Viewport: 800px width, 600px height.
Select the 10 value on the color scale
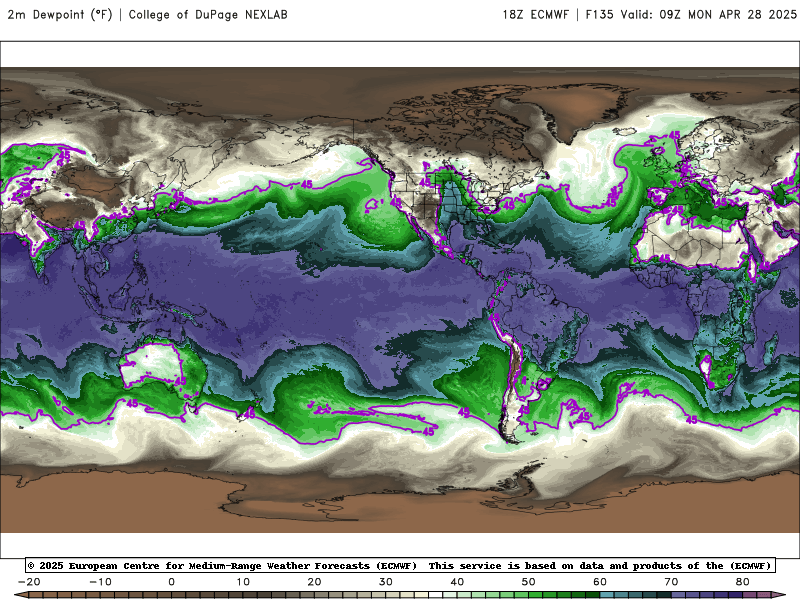coord(243,582)
